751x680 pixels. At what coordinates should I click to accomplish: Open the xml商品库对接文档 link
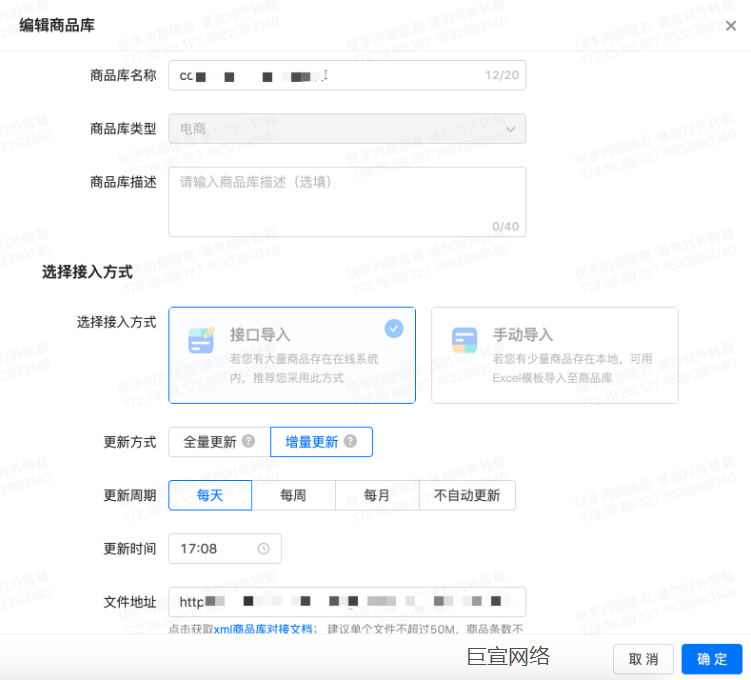[262, 629]
